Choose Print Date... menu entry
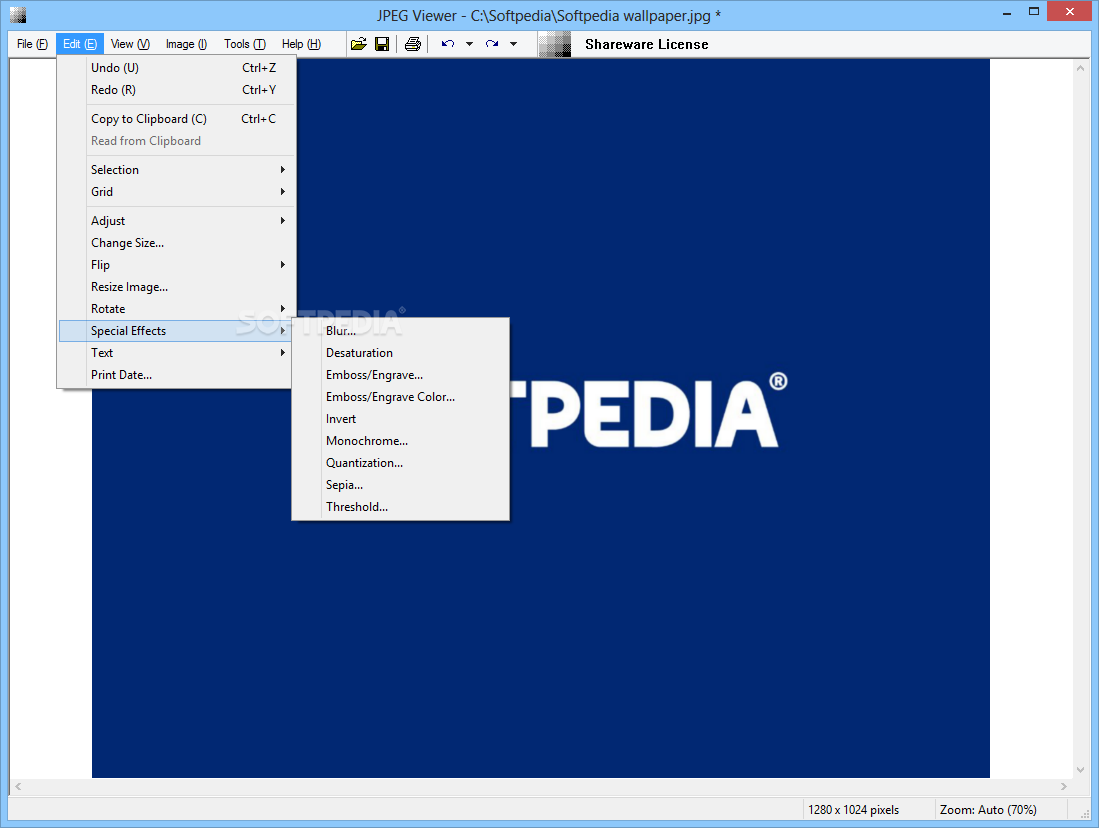Screen dimensions: 1099x828 pyautogui.click(x=177, y=375)
